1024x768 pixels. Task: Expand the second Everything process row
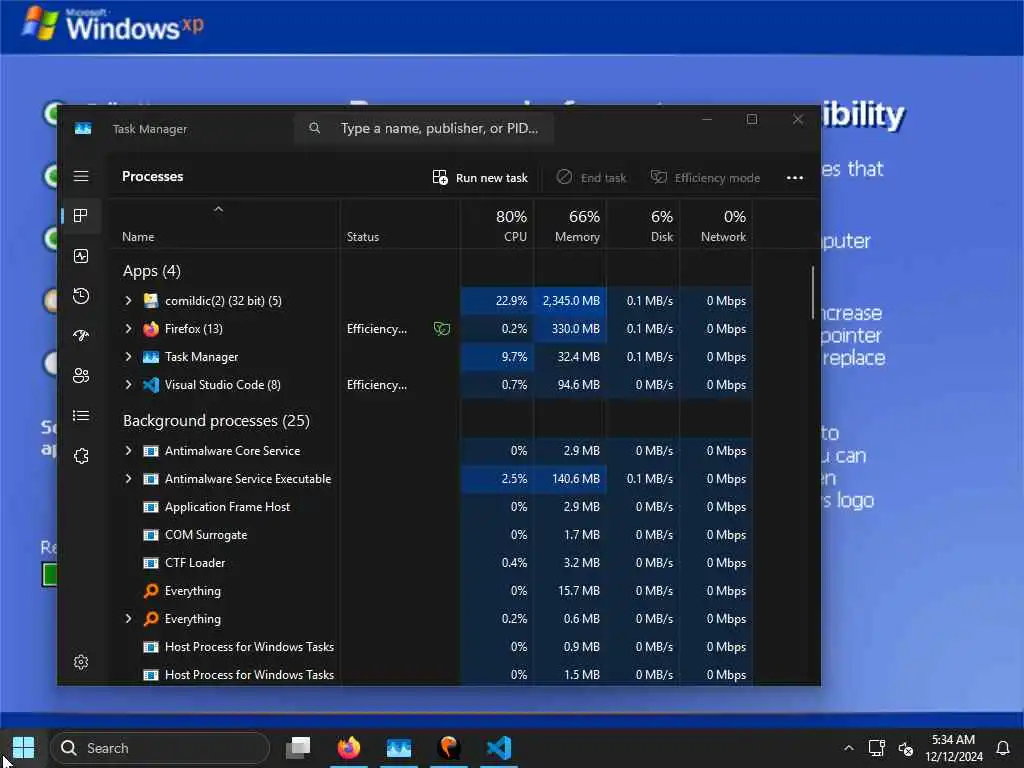tap(128, 618)
